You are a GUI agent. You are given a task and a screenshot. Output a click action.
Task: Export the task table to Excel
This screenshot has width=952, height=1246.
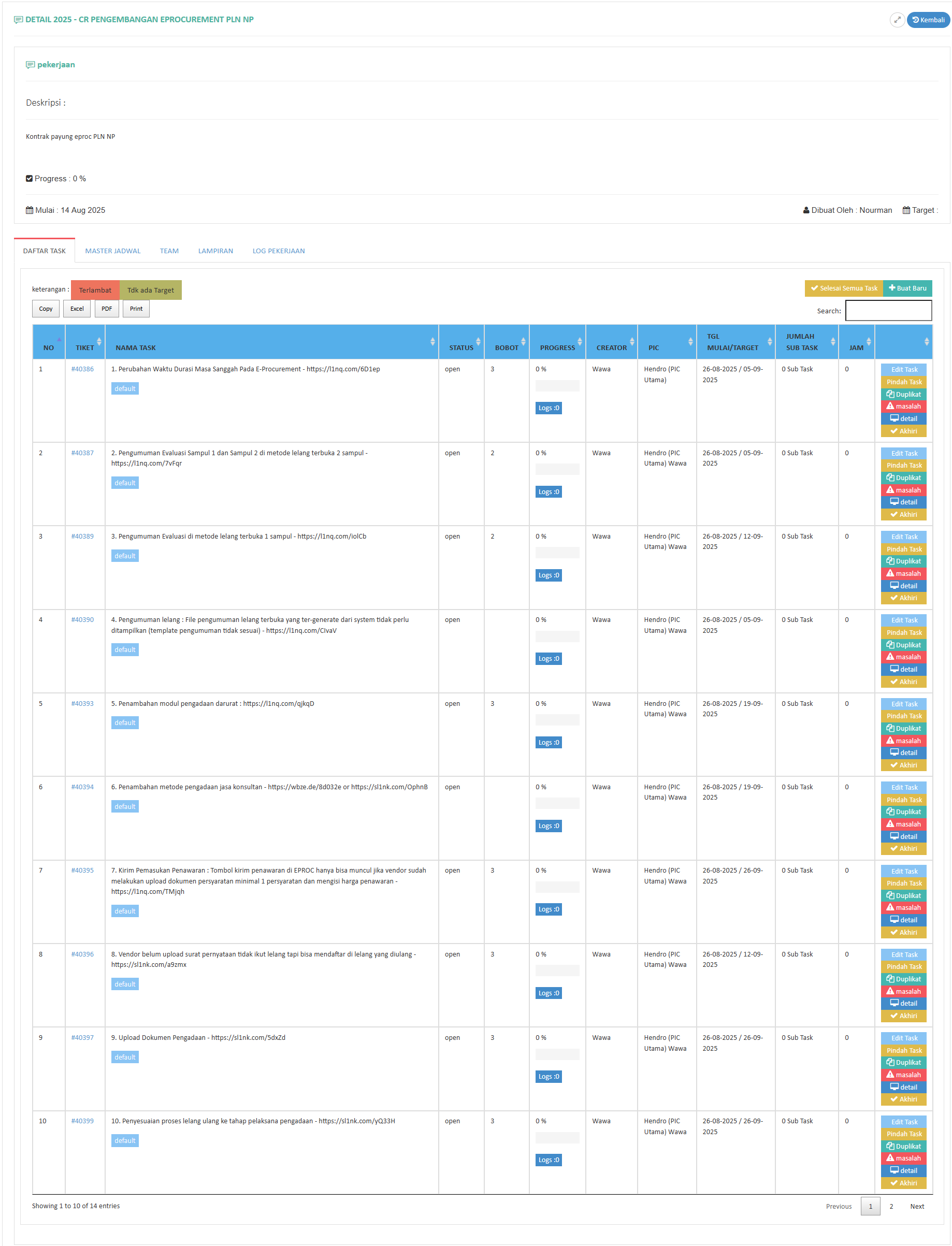tap(77, 309)
